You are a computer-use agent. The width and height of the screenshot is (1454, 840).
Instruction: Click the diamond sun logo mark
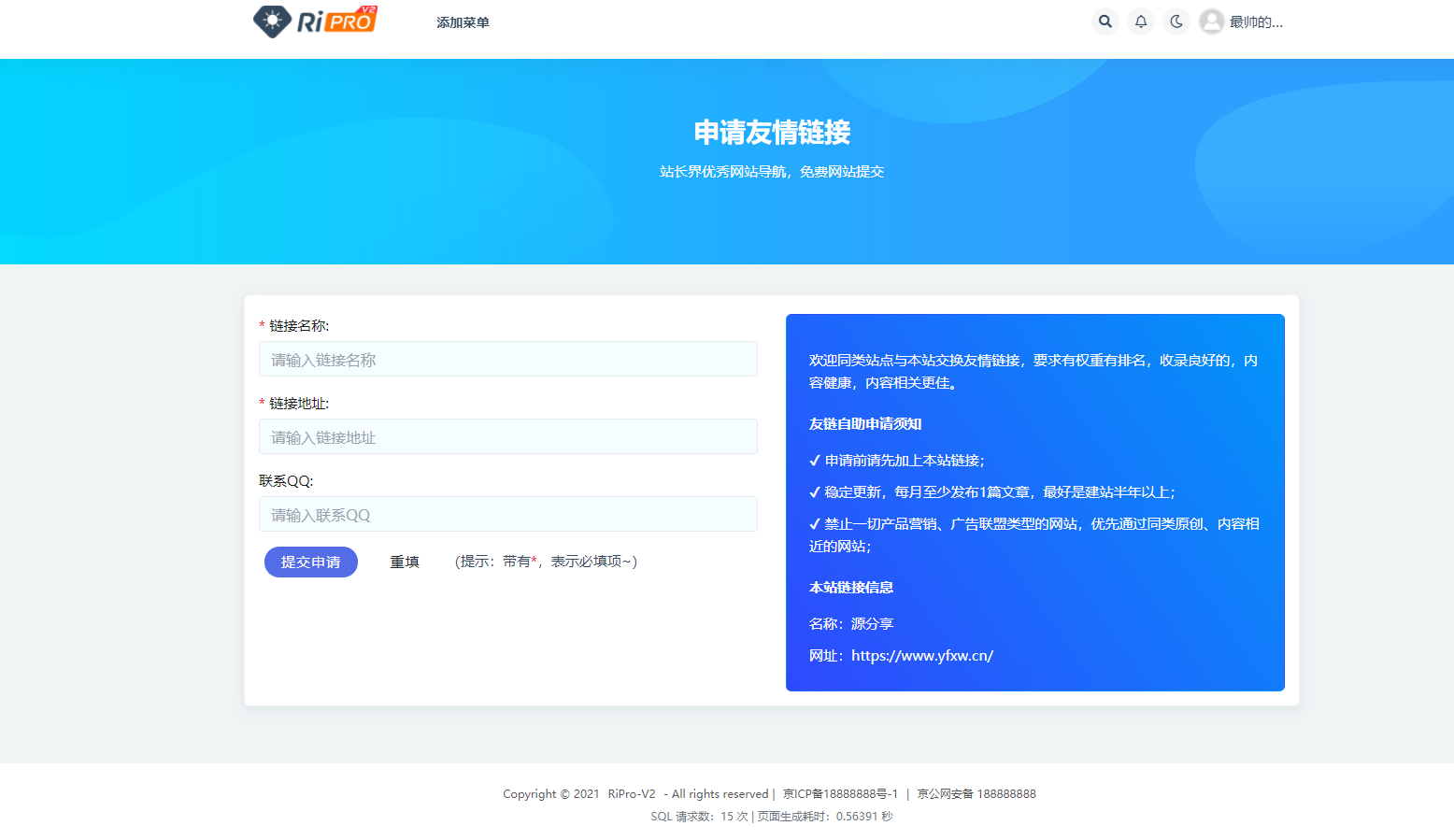tap(272, 20)
